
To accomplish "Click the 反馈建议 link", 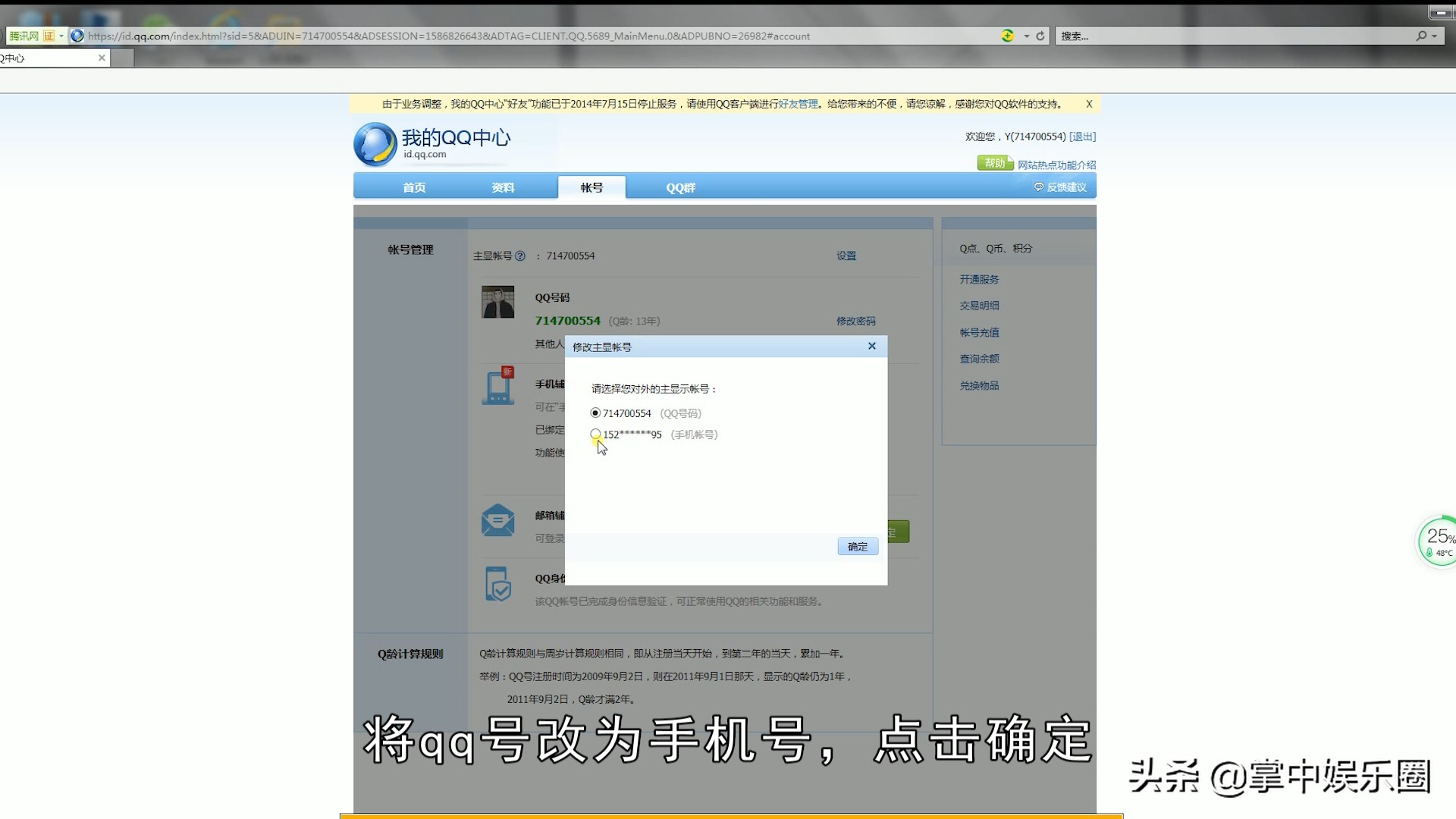I will [x=1066, y=187].
